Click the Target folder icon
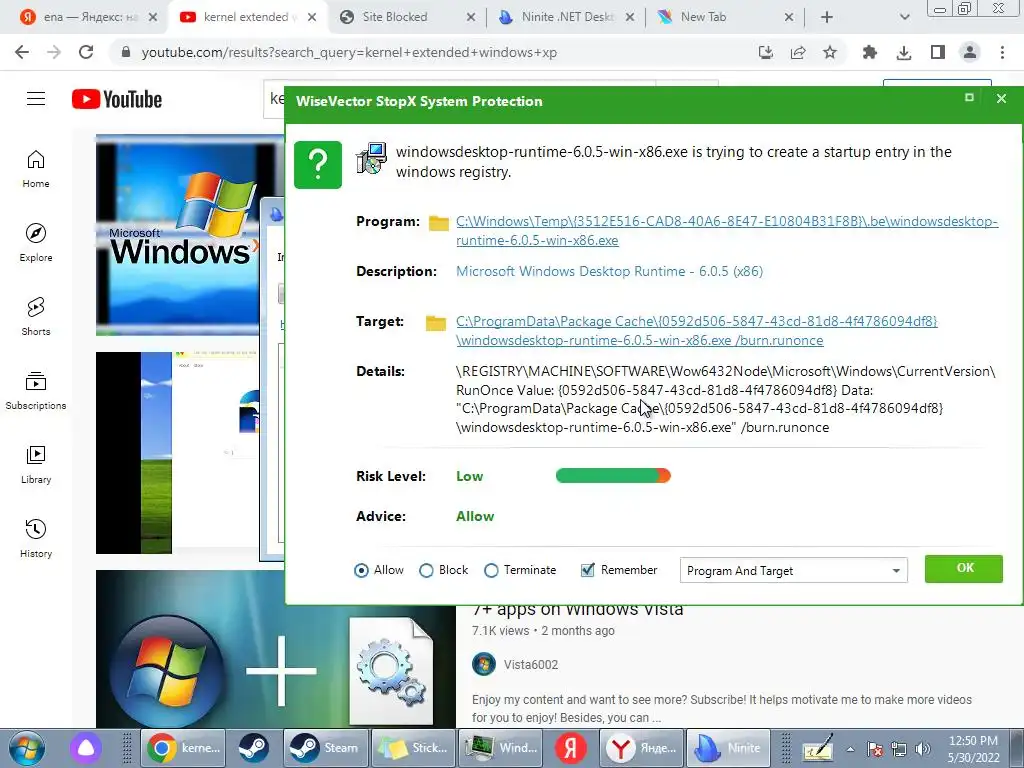Viewport: 1024px width, 768px height. coord(436,323)
